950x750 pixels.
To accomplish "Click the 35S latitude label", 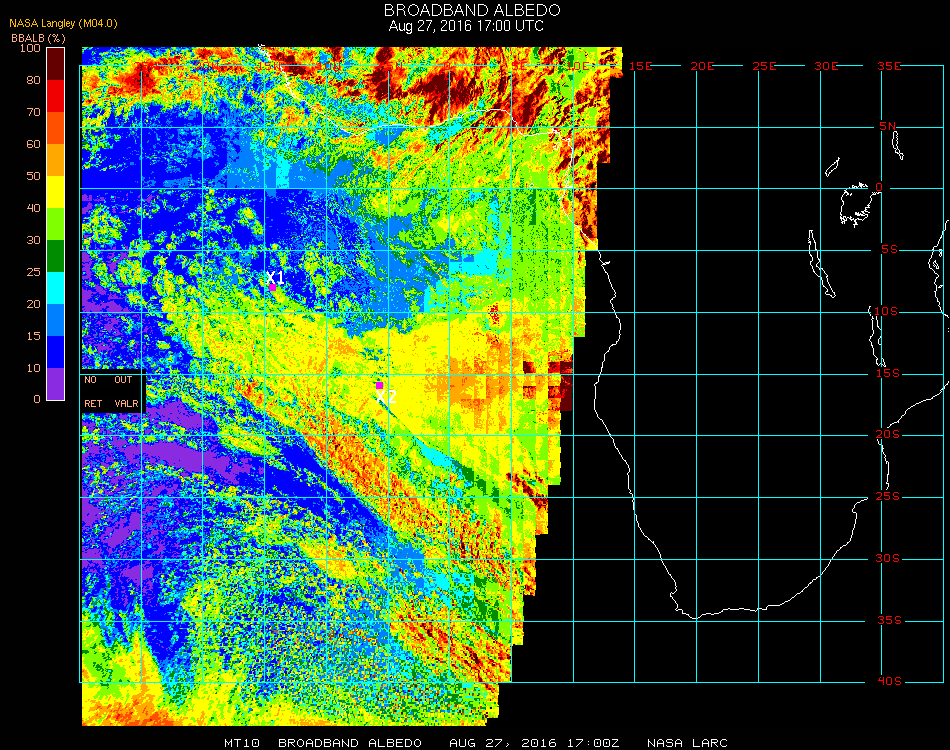I will tap(889, 620).
